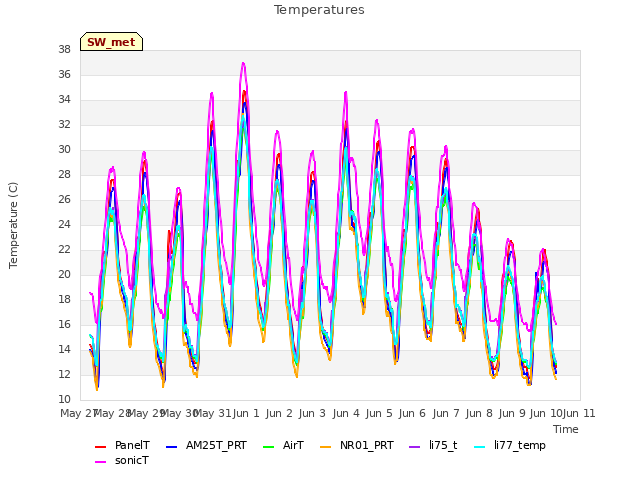Click the Jun 8 date tick label
Screen dimensions: 640x480
coord(479,413)
